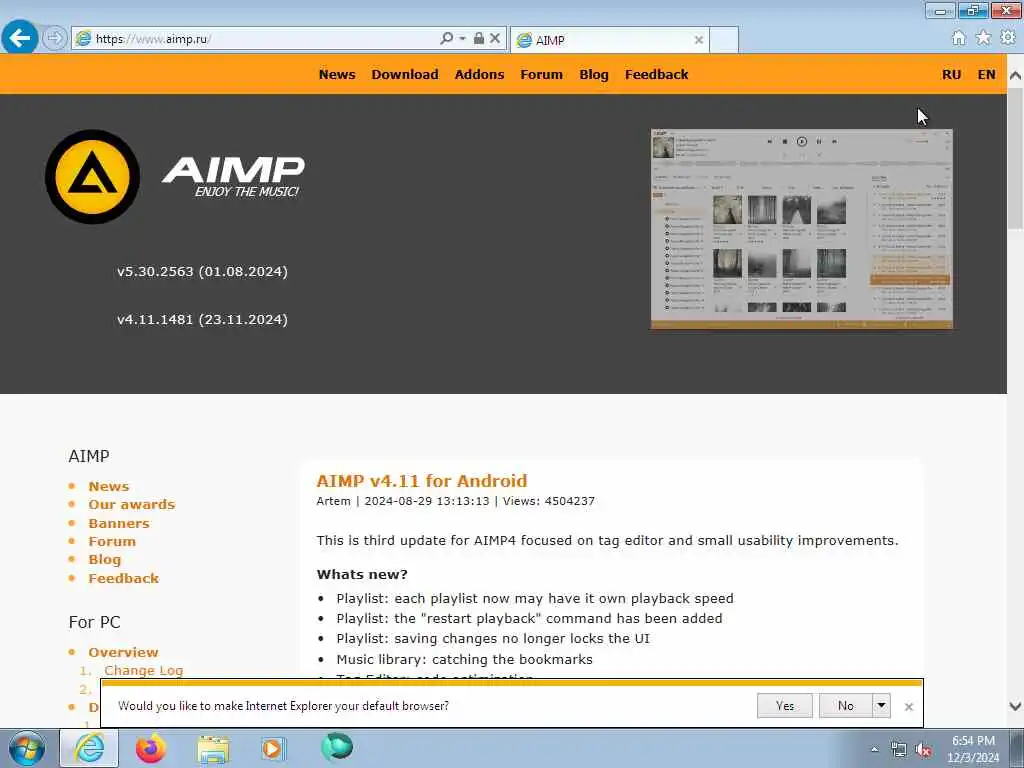Open Our awards in the sidebar
1024x768 pixels.
point(132,504)
